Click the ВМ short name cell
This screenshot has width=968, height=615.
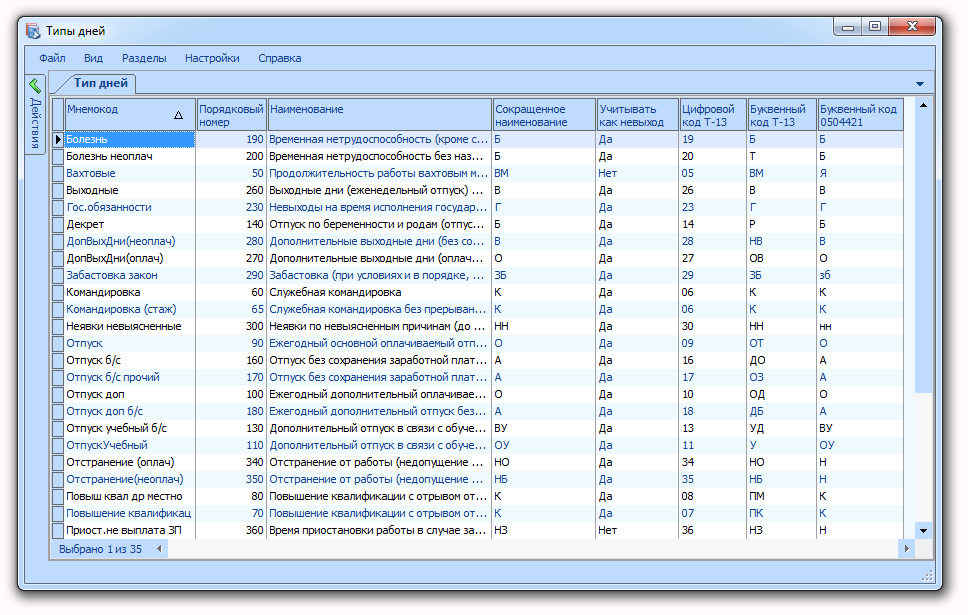(x=544, y=174)
